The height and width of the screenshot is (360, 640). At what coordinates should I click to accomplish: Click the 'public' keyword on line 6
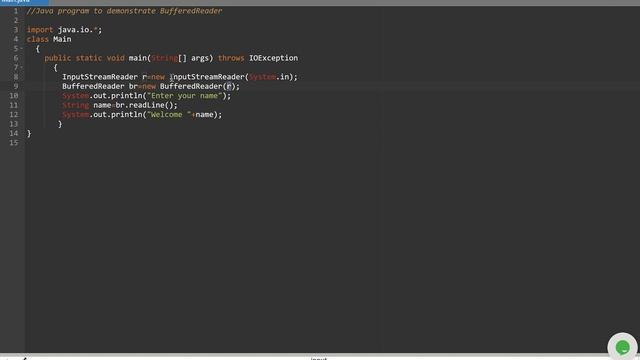58,58
